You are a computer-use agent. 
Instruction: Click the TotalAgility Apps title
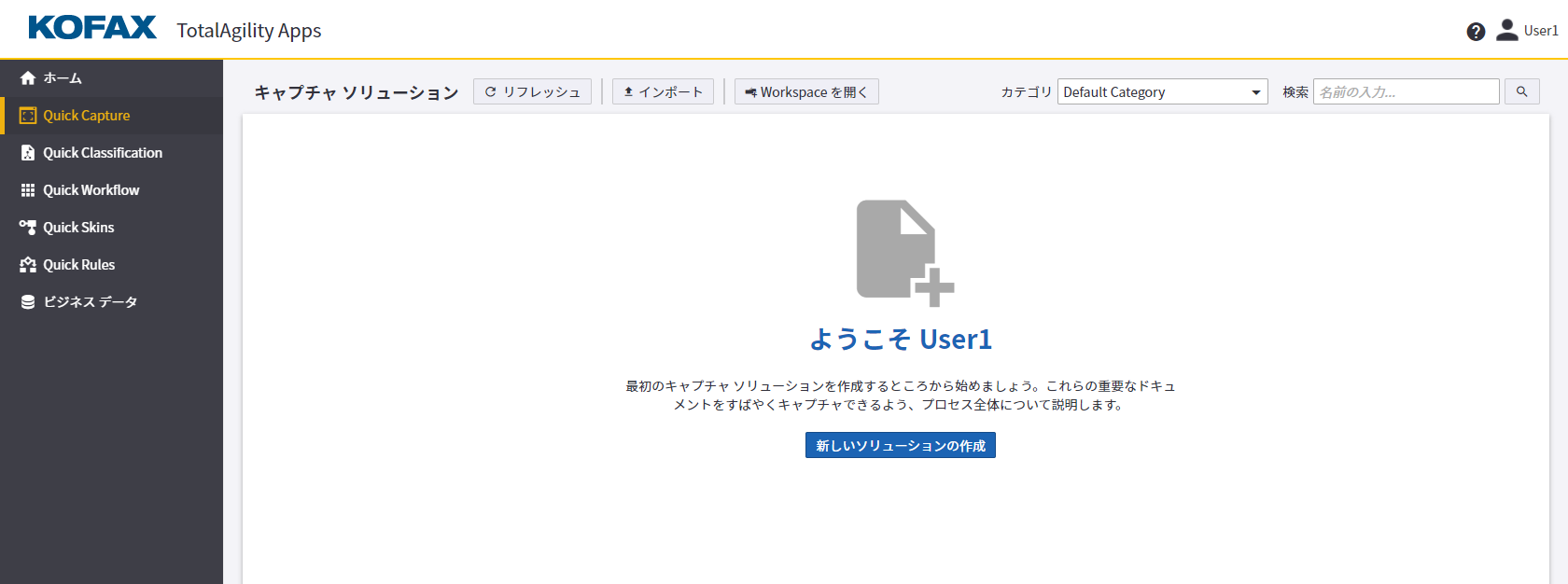(249, 31)
